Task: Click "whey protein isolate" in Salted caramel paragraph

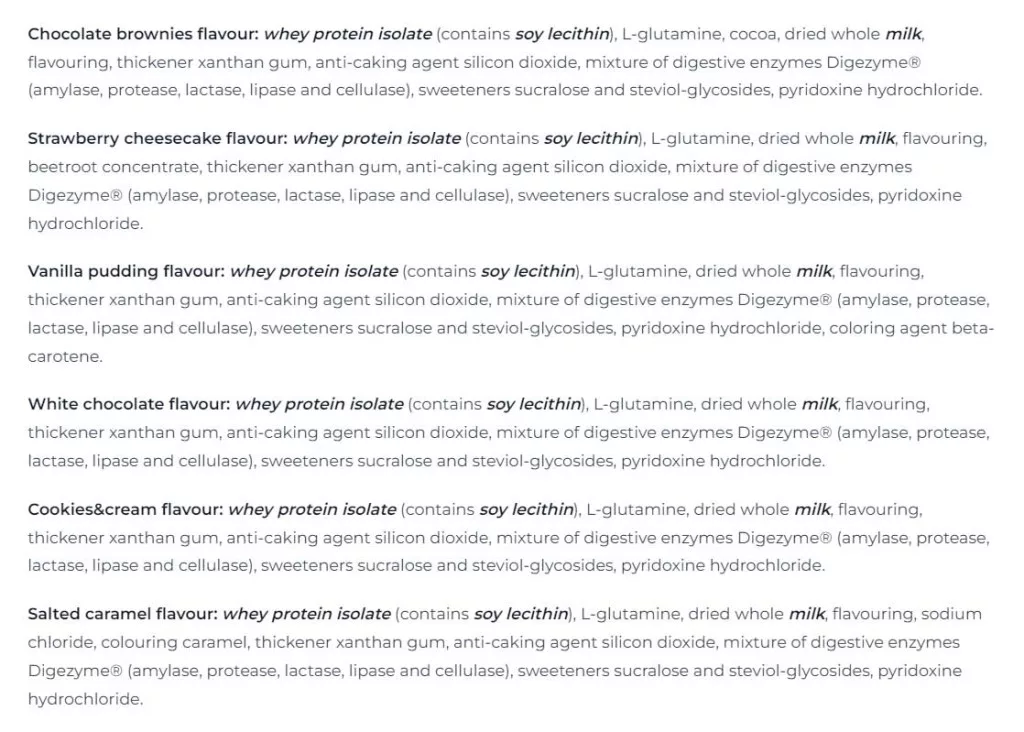Action: point(306,614)
